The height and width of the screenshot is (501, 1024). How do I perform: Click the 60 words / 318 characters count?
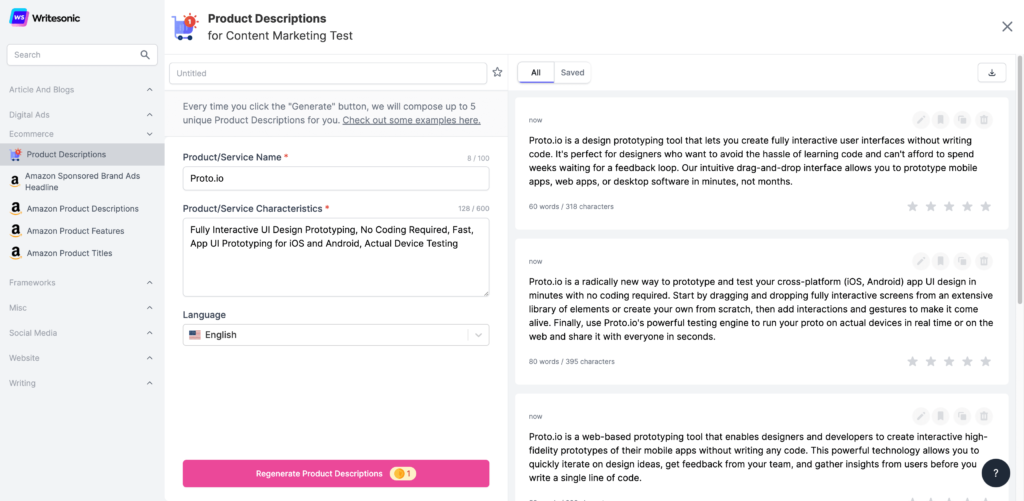point(571,206)
